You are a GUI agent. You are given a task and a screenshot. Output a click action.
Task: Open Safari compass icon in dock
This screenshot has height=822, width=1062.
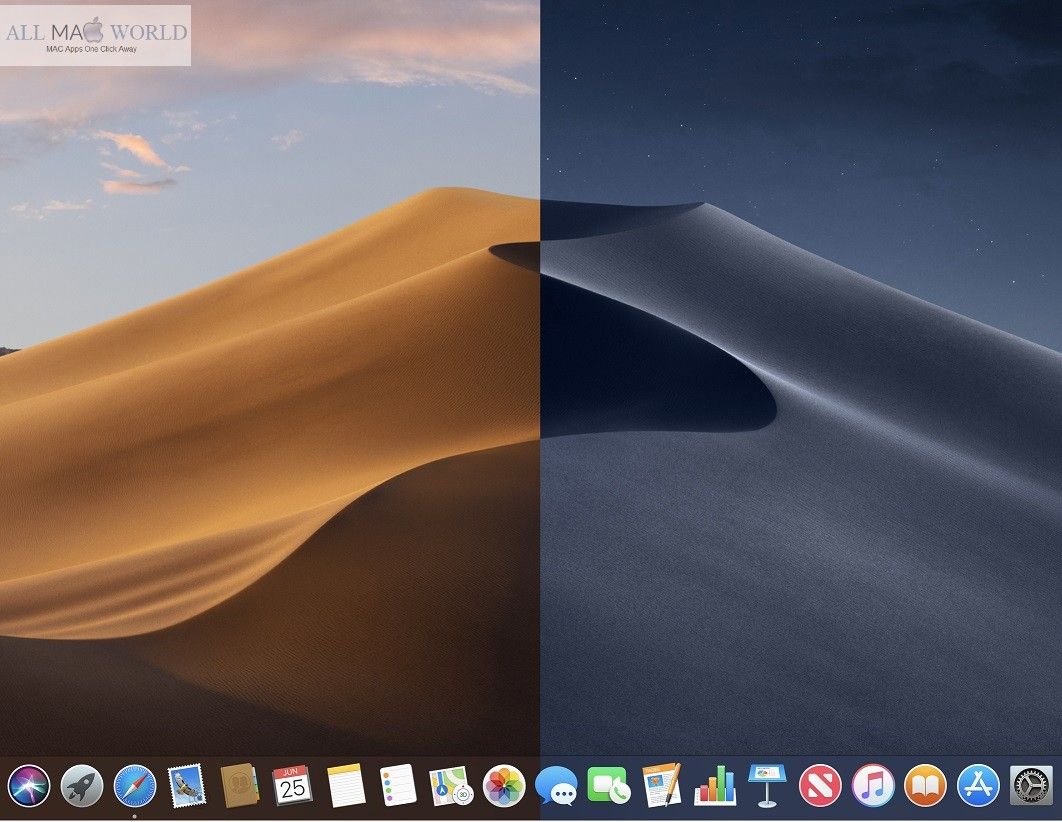pyautogui.click(x=135, y=785)
